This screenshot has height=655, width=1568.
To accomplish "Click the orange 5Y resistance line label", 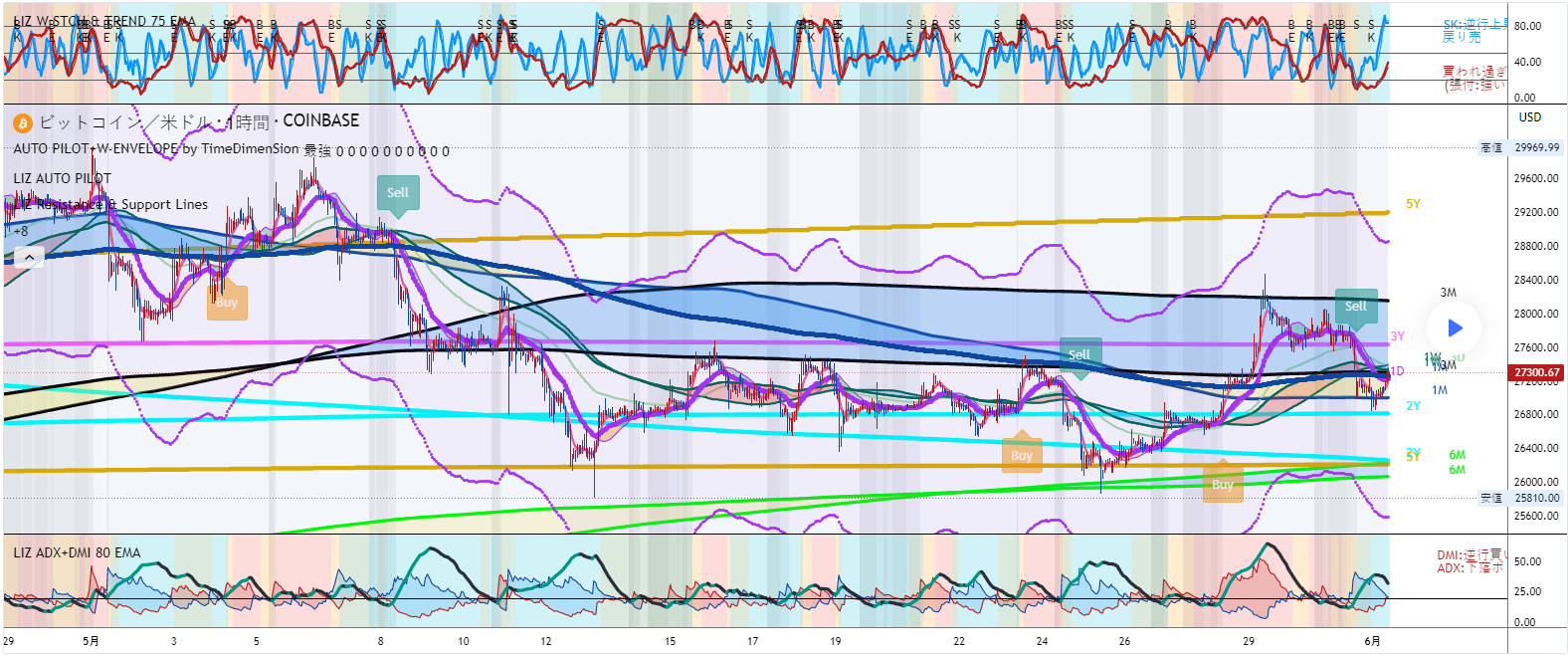I will [1413, 204].
